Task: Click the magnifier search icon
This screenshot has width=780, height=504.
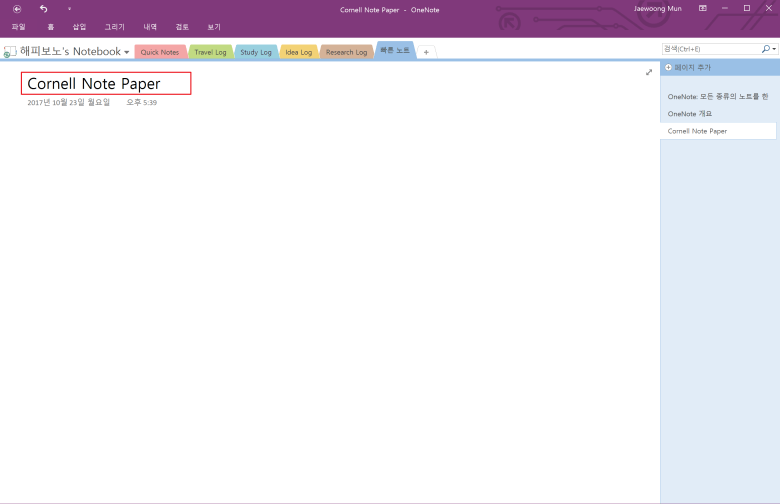Action: pos(766,49)
